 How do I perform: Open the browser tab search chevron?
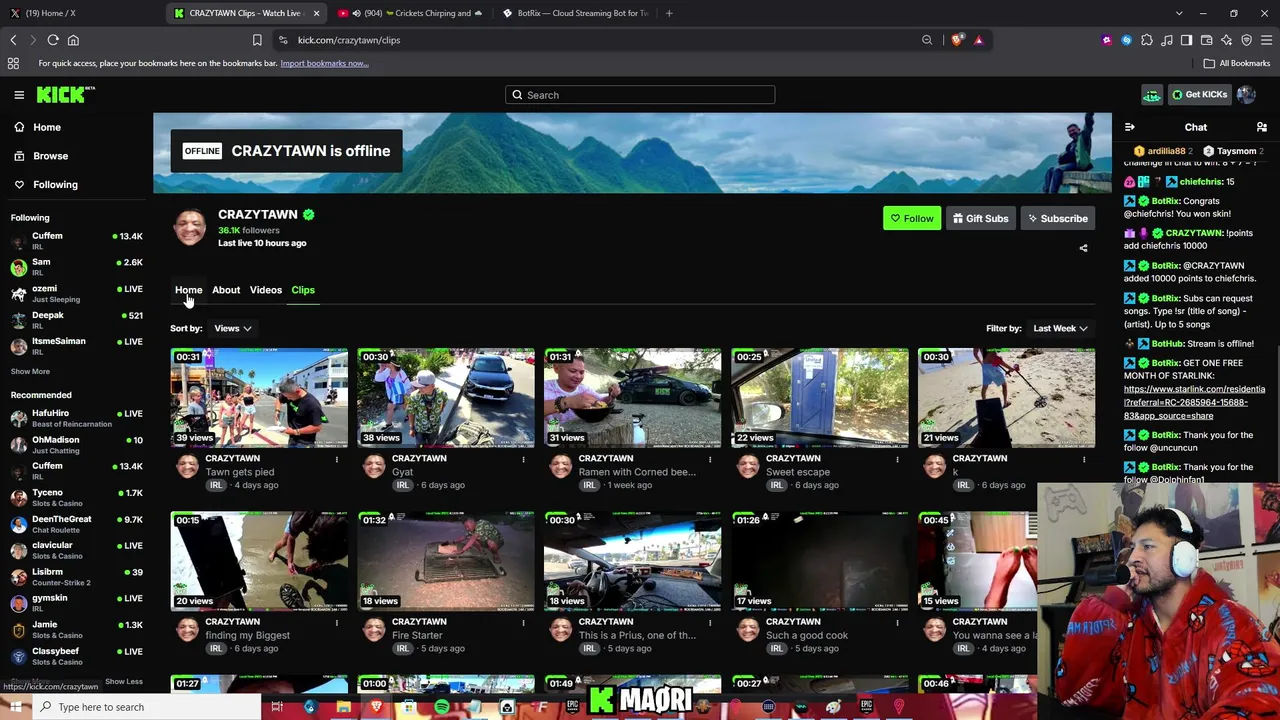pyautogui.click(x=1179, y=13)
